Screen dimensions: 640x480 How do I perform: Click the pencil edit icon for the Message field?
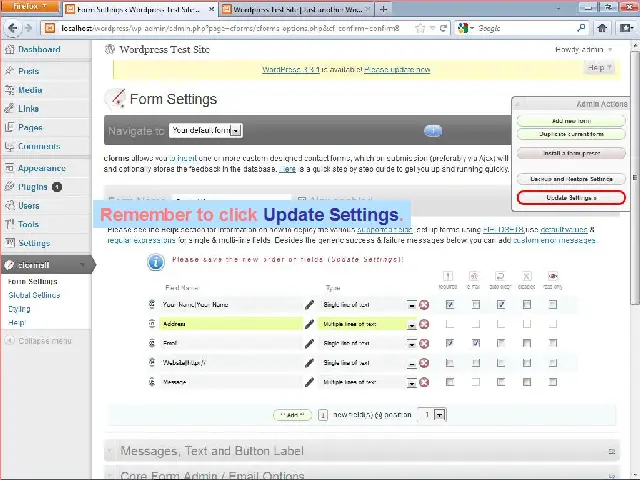[x=309, y=382]
